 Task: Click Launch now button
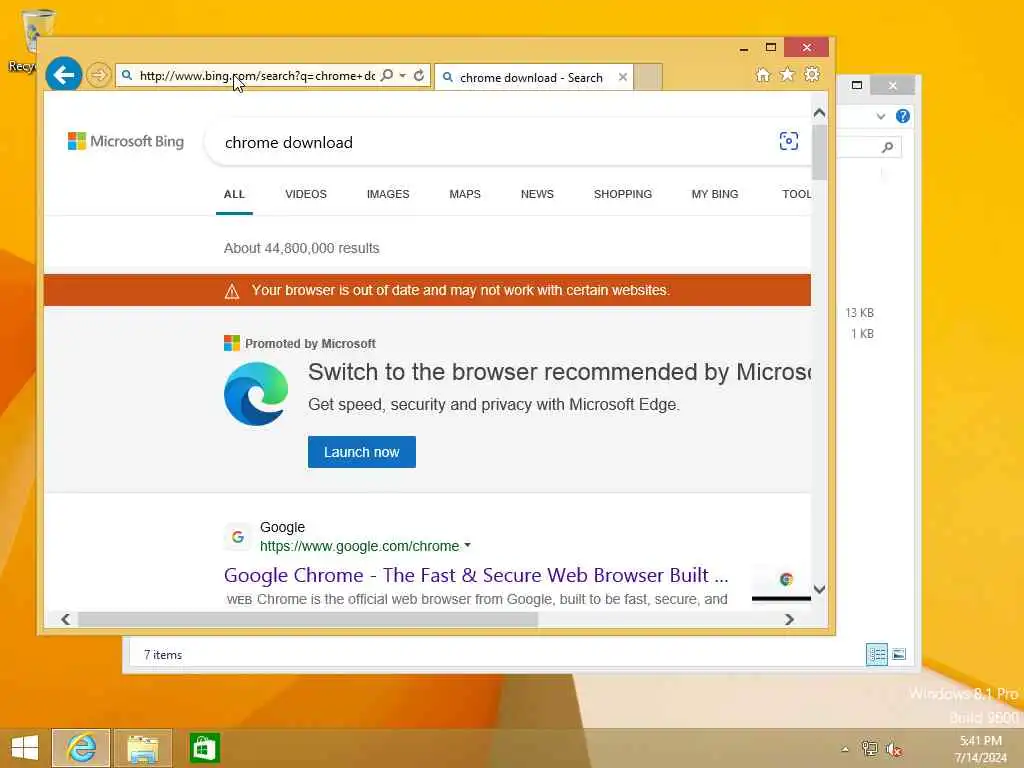coord(362,452)
